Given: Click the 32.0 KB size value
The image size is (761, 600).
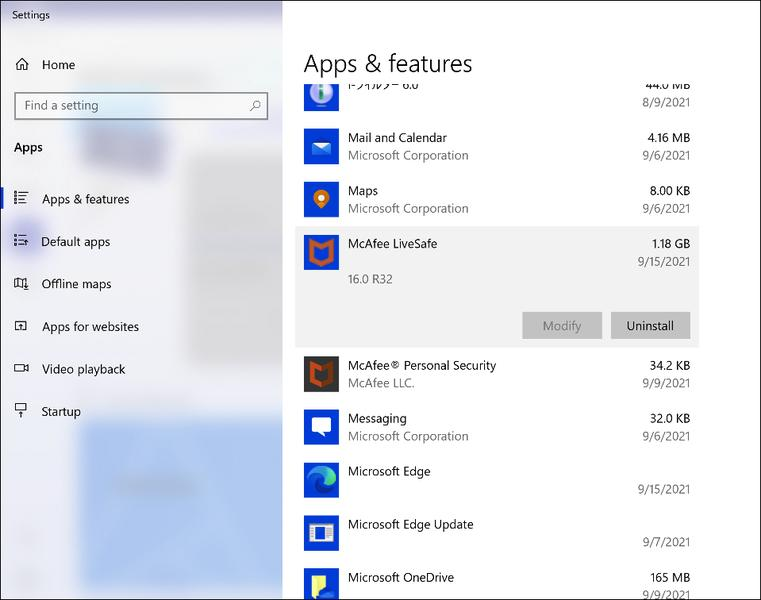Looking at the screenshot, I should coord(670,418).
